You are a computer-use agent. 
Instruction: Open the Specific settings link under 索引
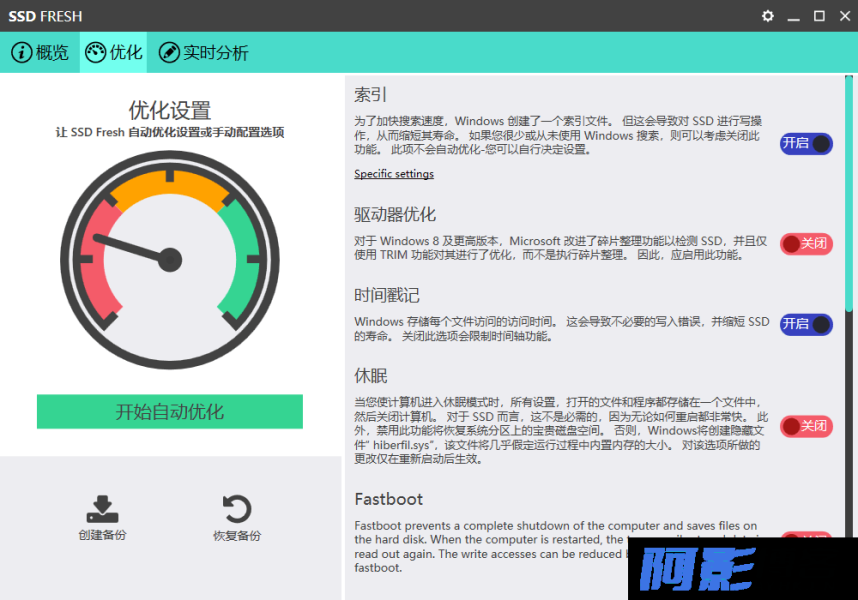pos(394,174)
